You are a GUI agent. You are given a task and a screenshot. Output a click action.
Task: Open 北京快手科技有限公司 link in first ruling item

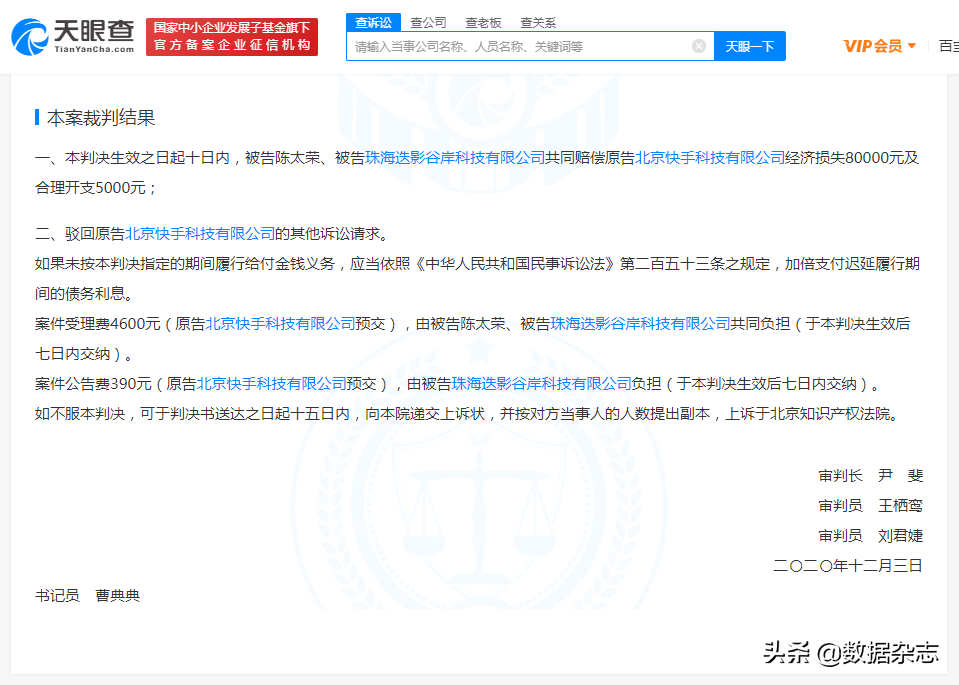[710, 158]
